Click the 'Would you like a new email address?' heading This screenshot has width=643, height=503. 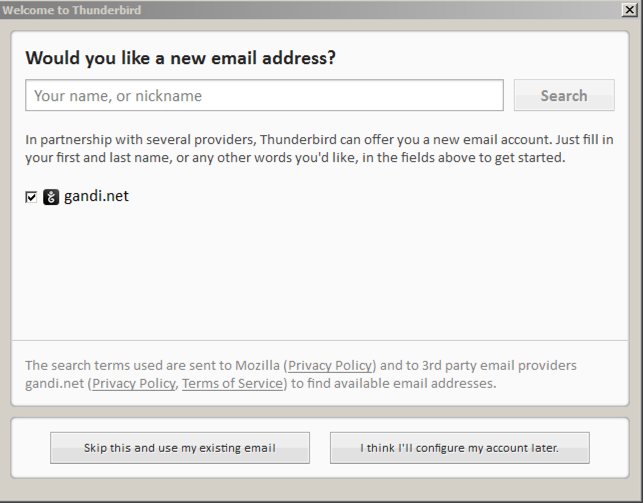pos(180,58)
